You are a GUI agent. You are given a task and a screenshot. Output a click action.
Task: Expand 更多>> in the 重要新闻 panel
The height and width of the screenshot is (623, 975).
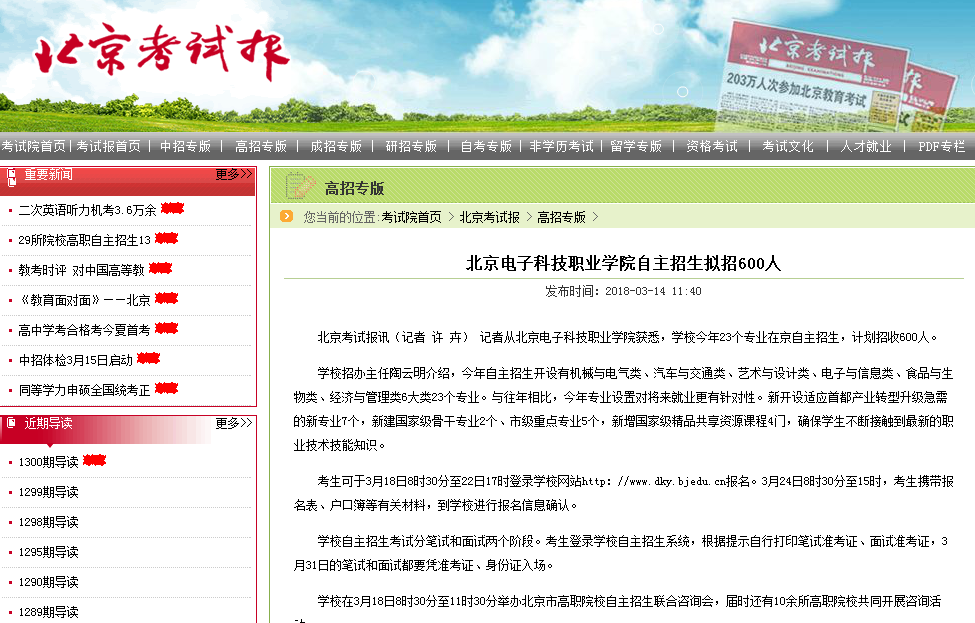tap(234, 175)
